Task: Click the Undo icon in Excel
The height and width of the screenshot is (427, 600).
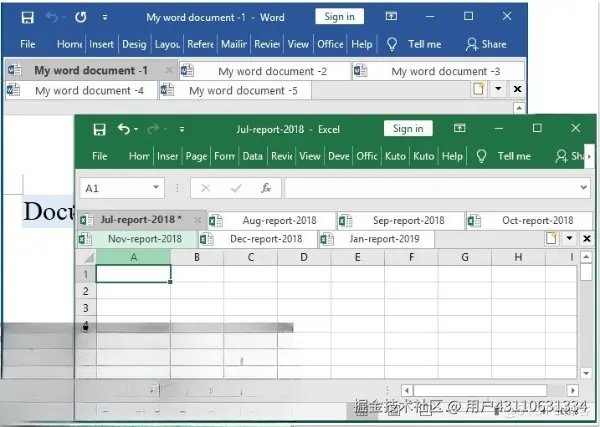Action: point(124,129)
